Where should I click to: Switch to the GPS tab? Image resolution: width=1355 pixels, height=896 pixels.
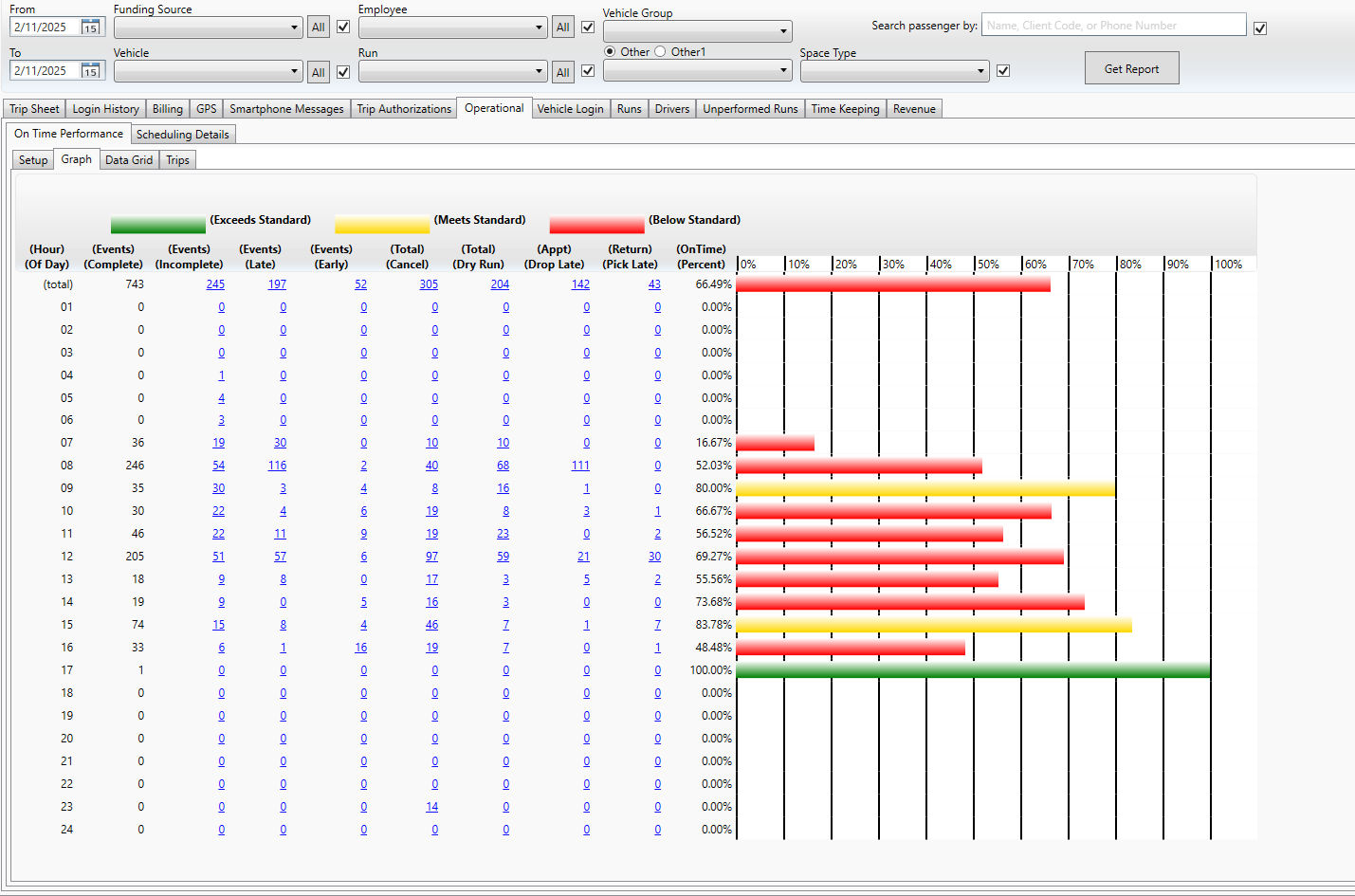(206, 108)
